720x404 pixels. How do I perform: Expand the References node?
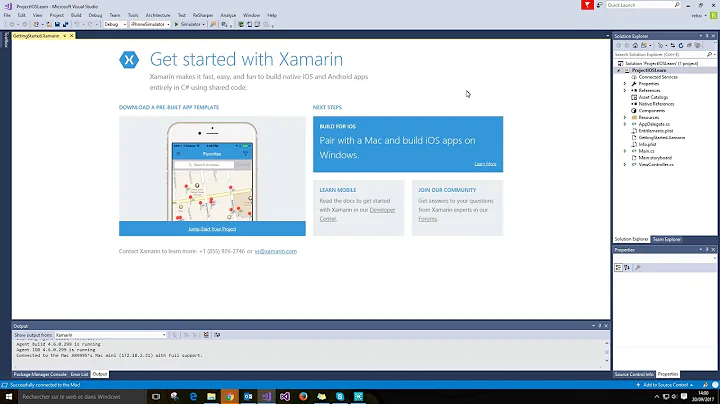625,90
